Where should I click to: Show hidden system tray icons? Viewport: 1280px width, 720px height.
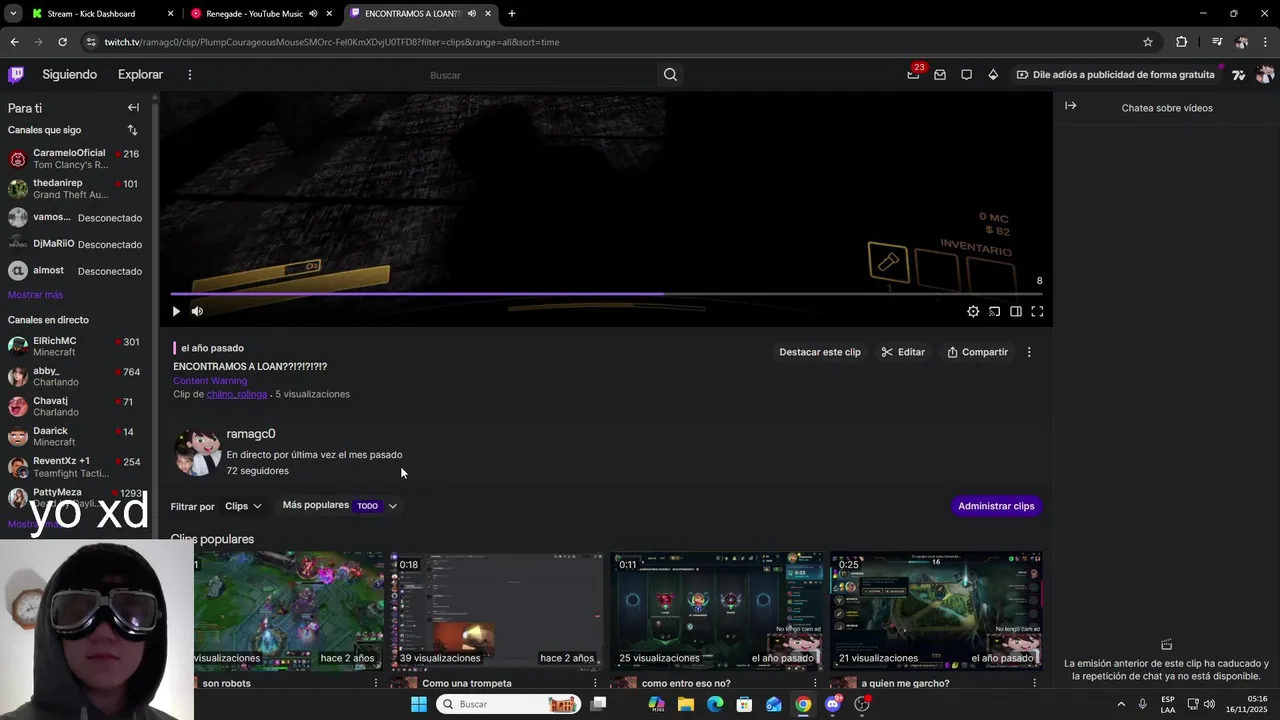point(1121,704)
